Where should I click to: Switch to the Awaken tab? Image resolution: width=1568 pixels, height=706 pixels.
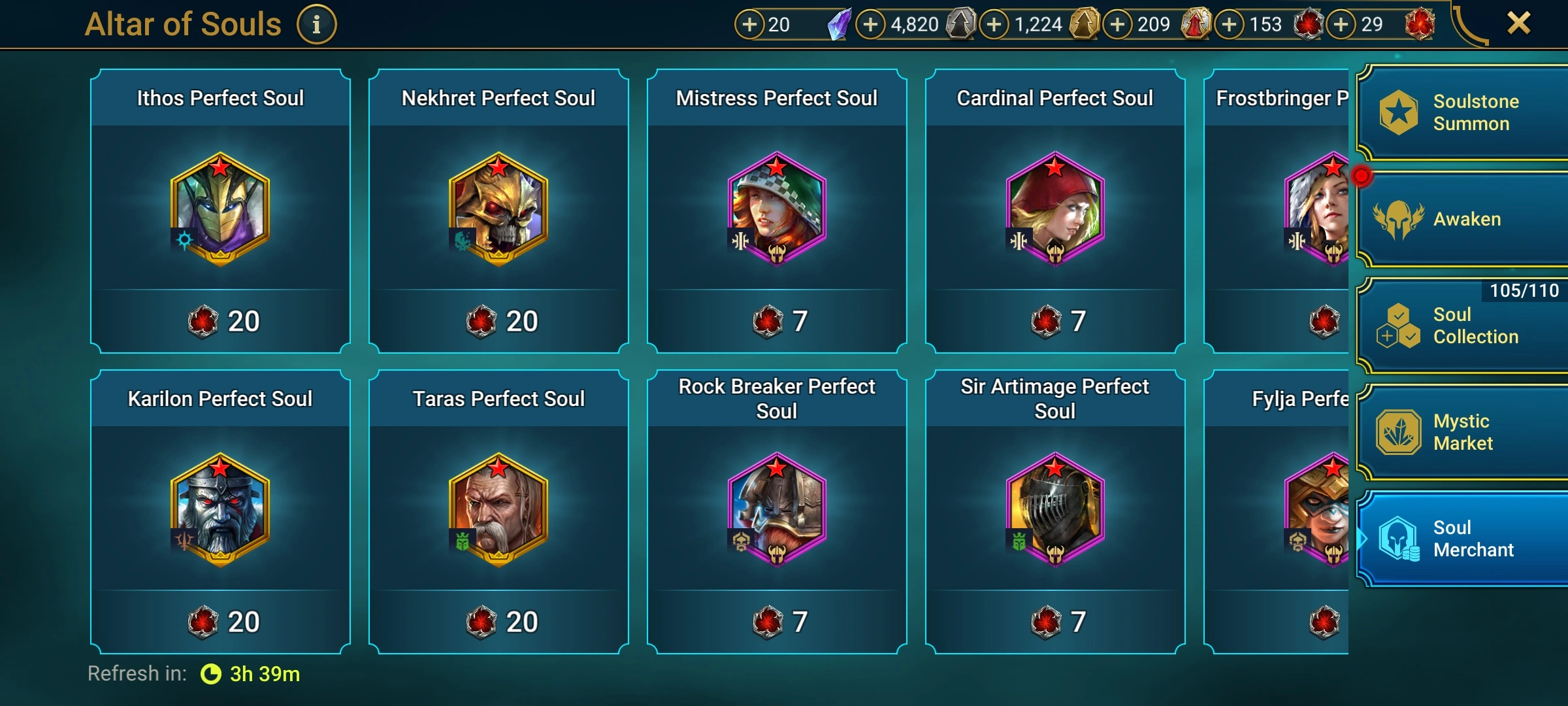1463,219
